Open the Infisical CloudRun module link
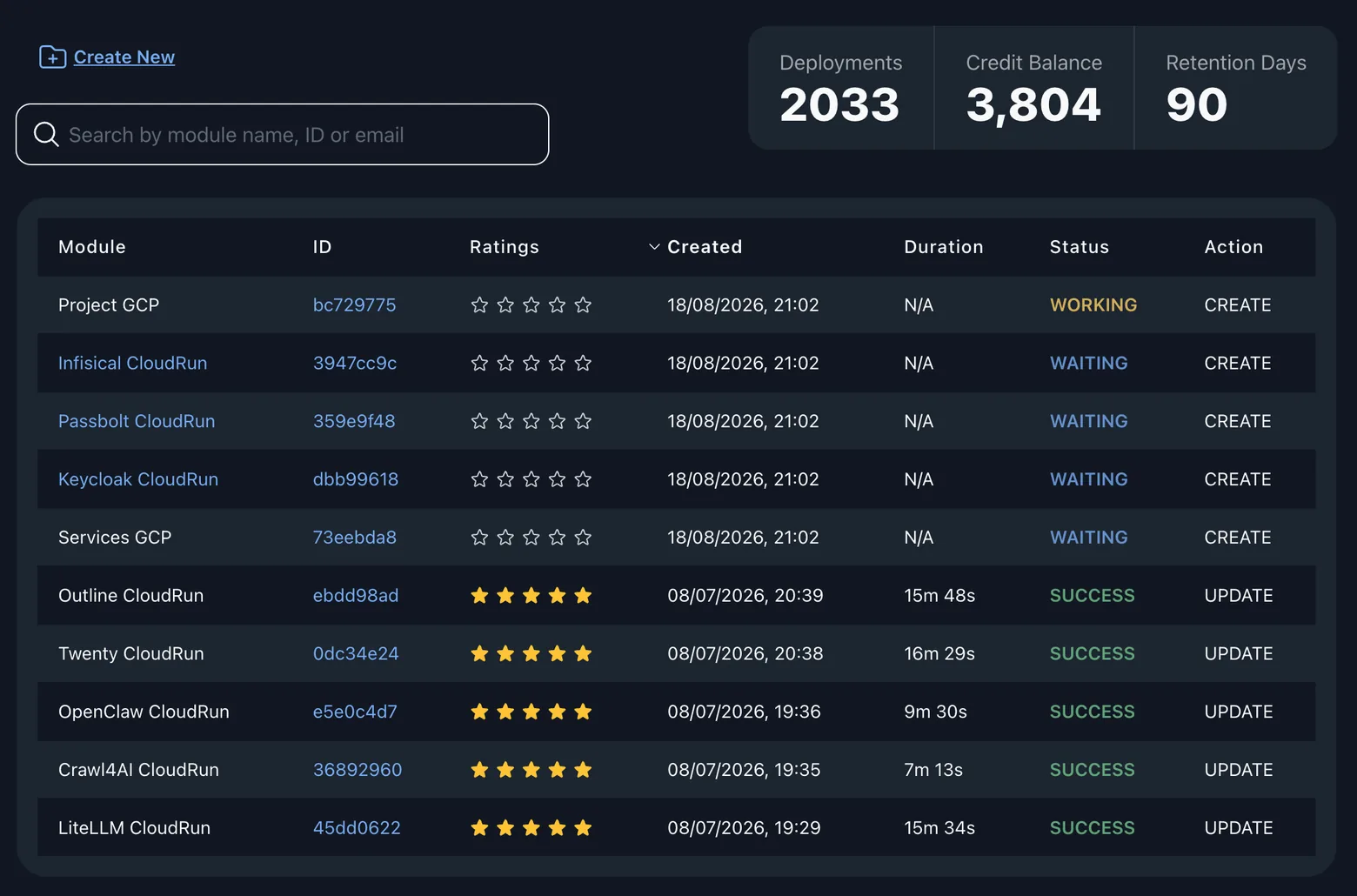 click(x=133, y=363)
